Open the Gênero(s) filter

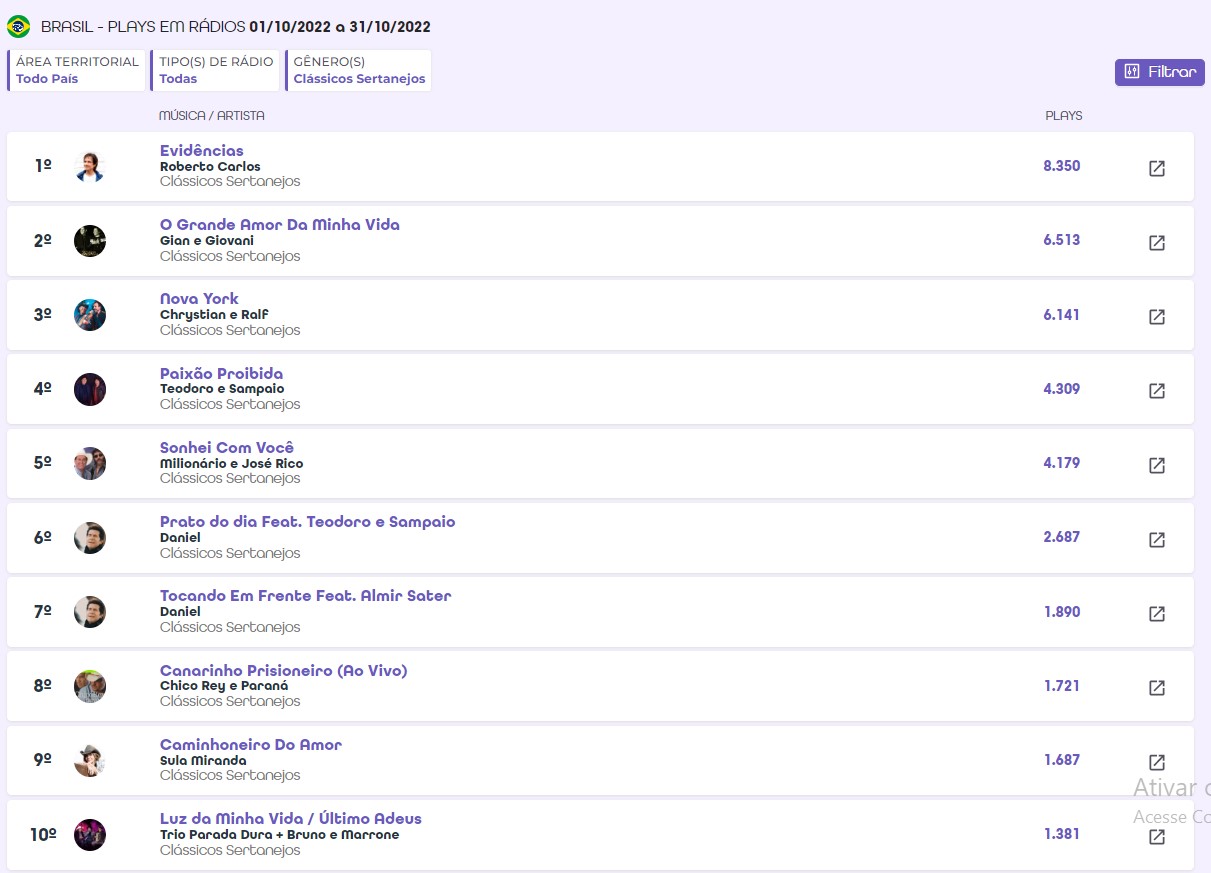tap(359, 70)
